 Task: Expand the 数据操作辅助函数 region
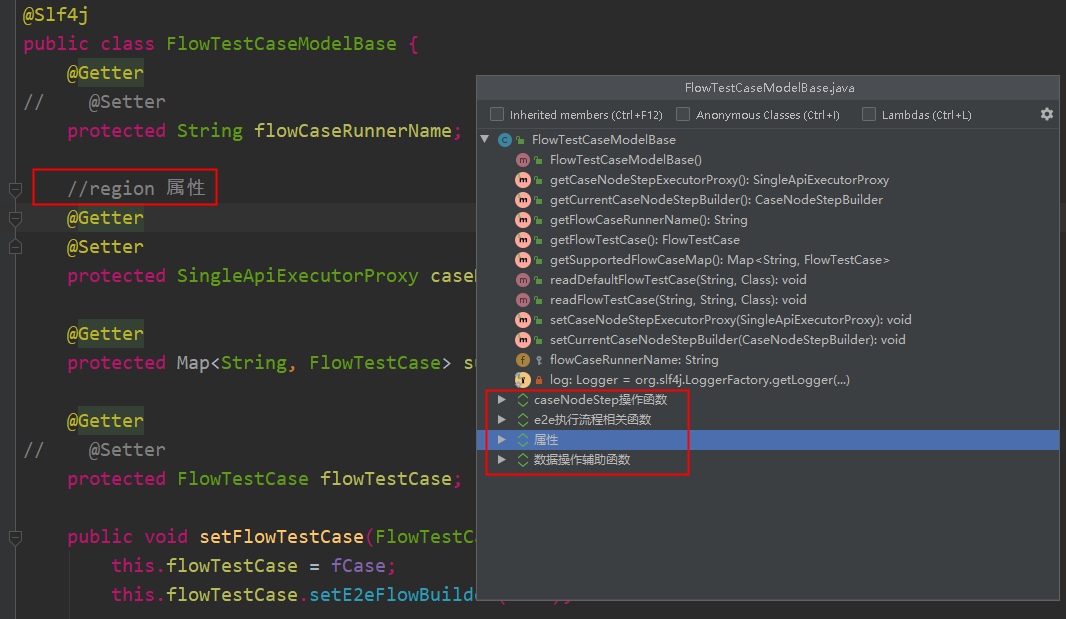(502, 459)
